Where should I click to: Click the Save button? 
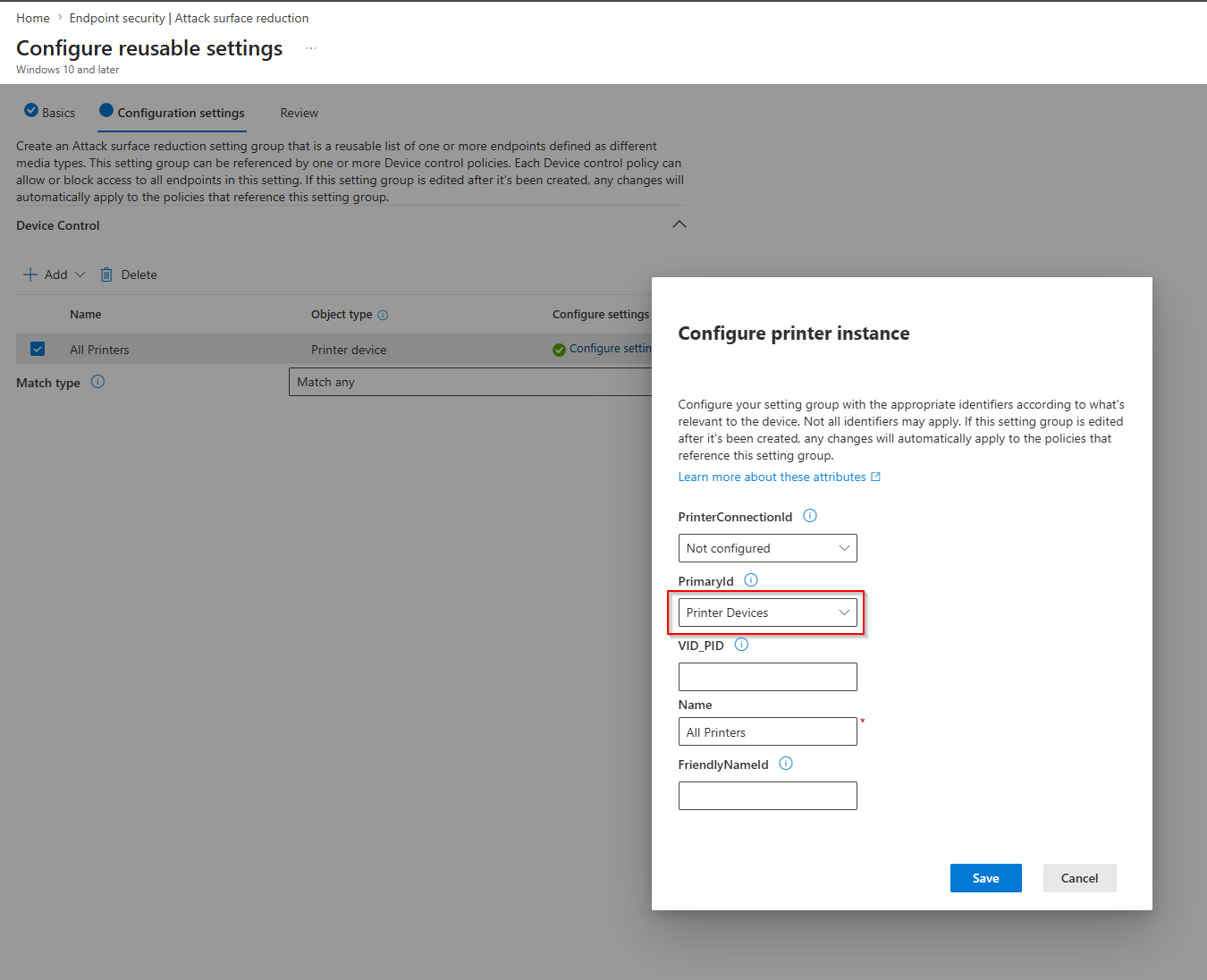point(985,878)
